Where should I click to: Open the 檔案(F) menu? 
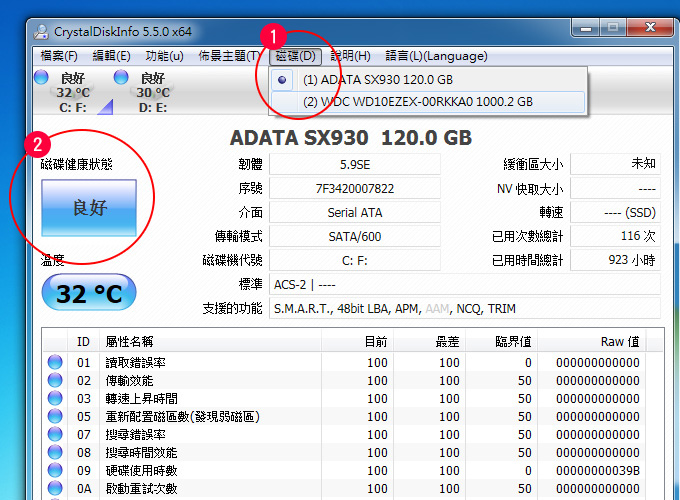coord(59,56)
